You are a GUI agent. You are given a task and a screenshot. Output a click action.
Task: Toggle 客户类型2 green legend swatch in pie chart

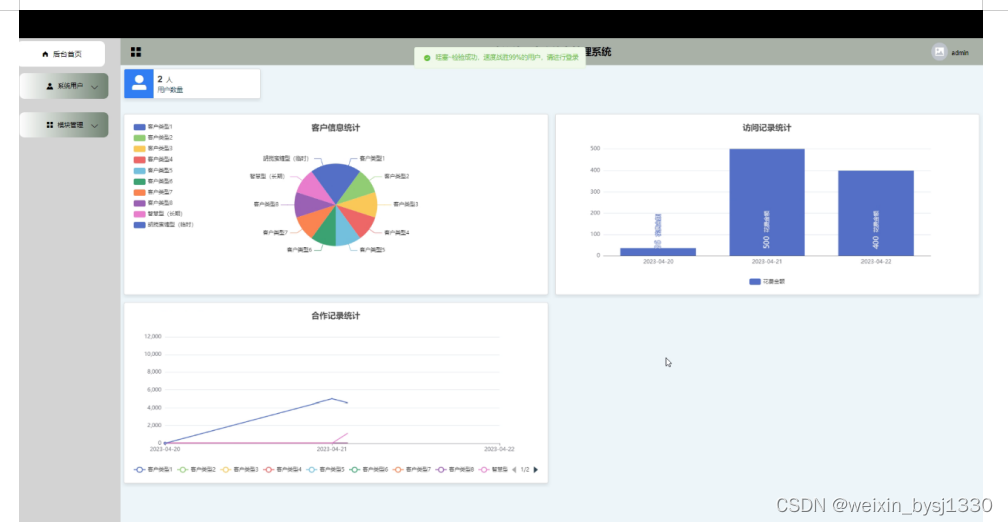click(x=140, y=138)
